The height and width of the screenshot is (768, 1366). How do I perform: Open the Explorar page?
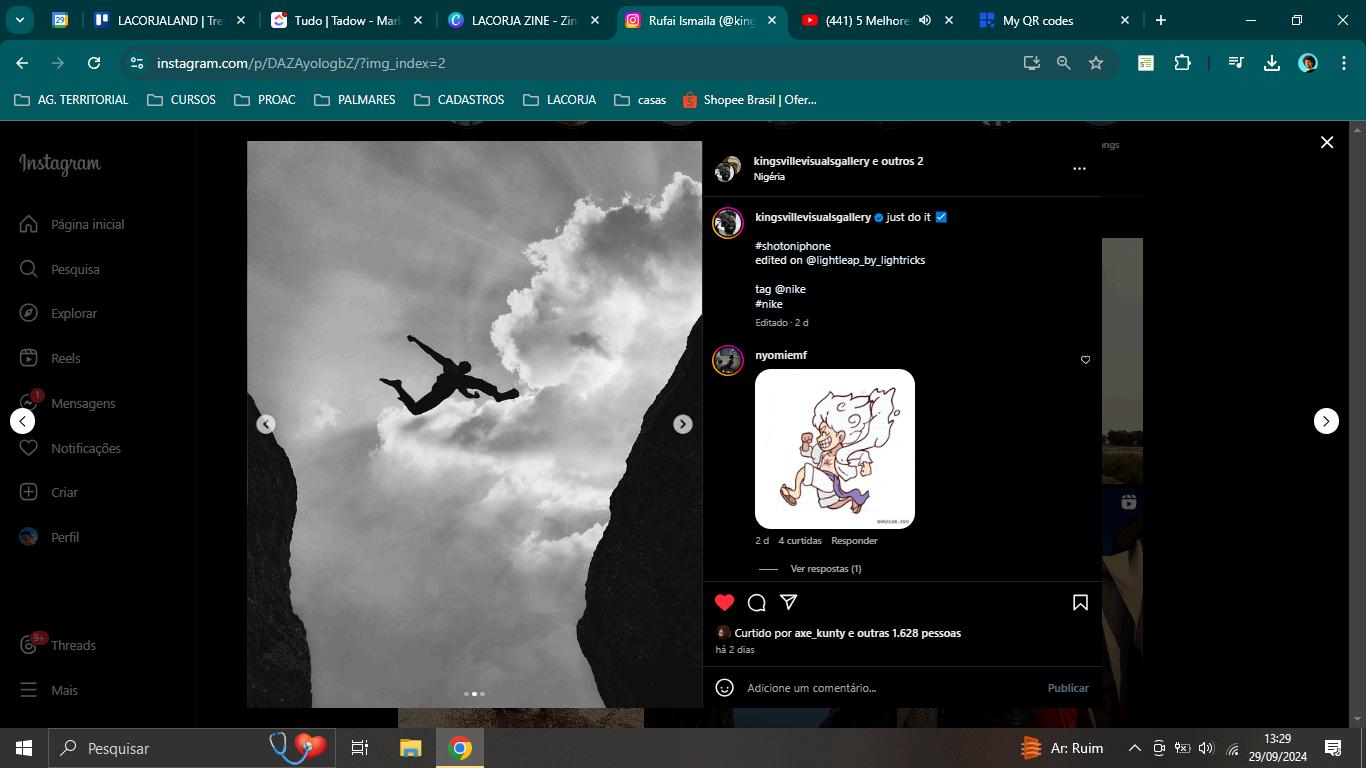tap(59, 313)
